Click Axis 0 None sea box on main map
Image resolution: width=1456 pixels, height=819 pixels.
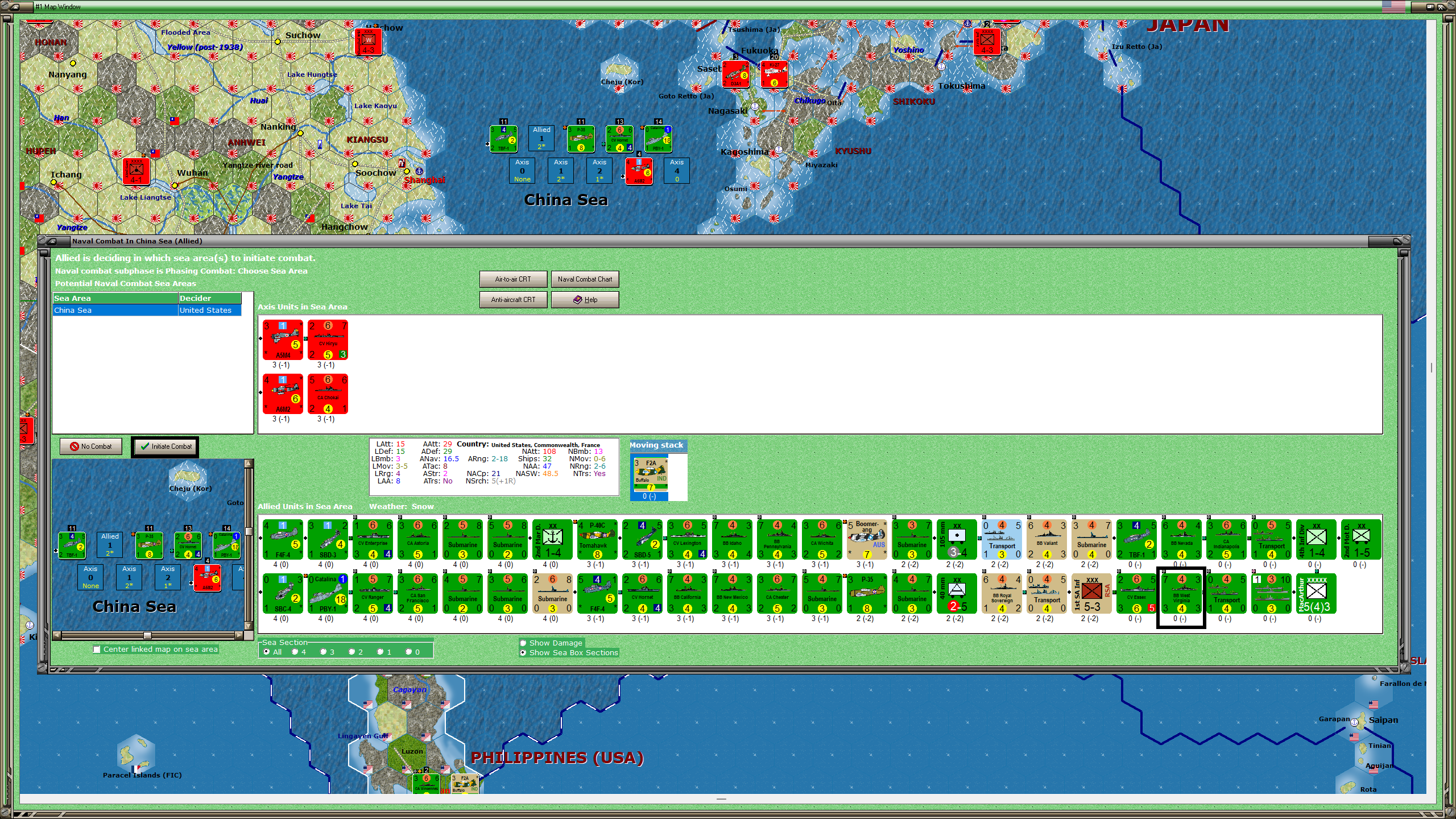coord(522,171)
